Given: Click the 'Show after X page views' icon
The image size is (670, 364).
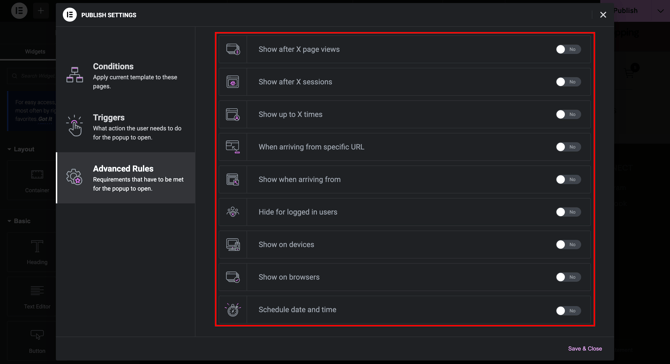Looking at the screenshot, I should pyautogui.click(x=233, y=49).
